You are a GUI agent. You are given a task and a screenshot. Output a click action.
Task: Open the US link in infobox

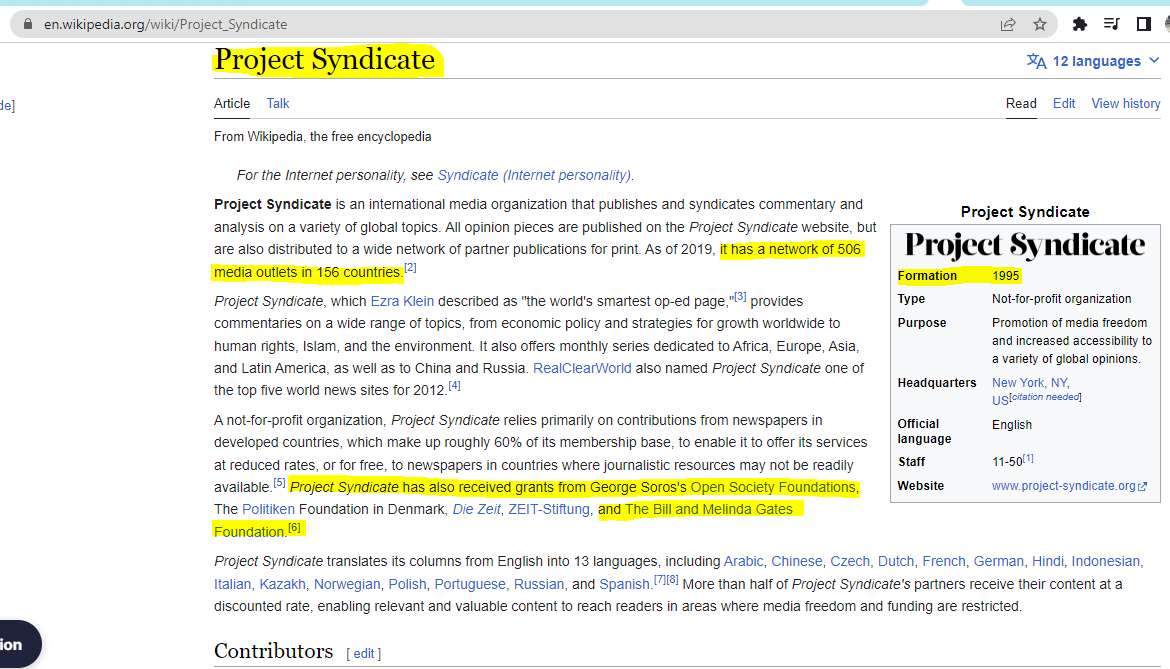pos(1000,401)
